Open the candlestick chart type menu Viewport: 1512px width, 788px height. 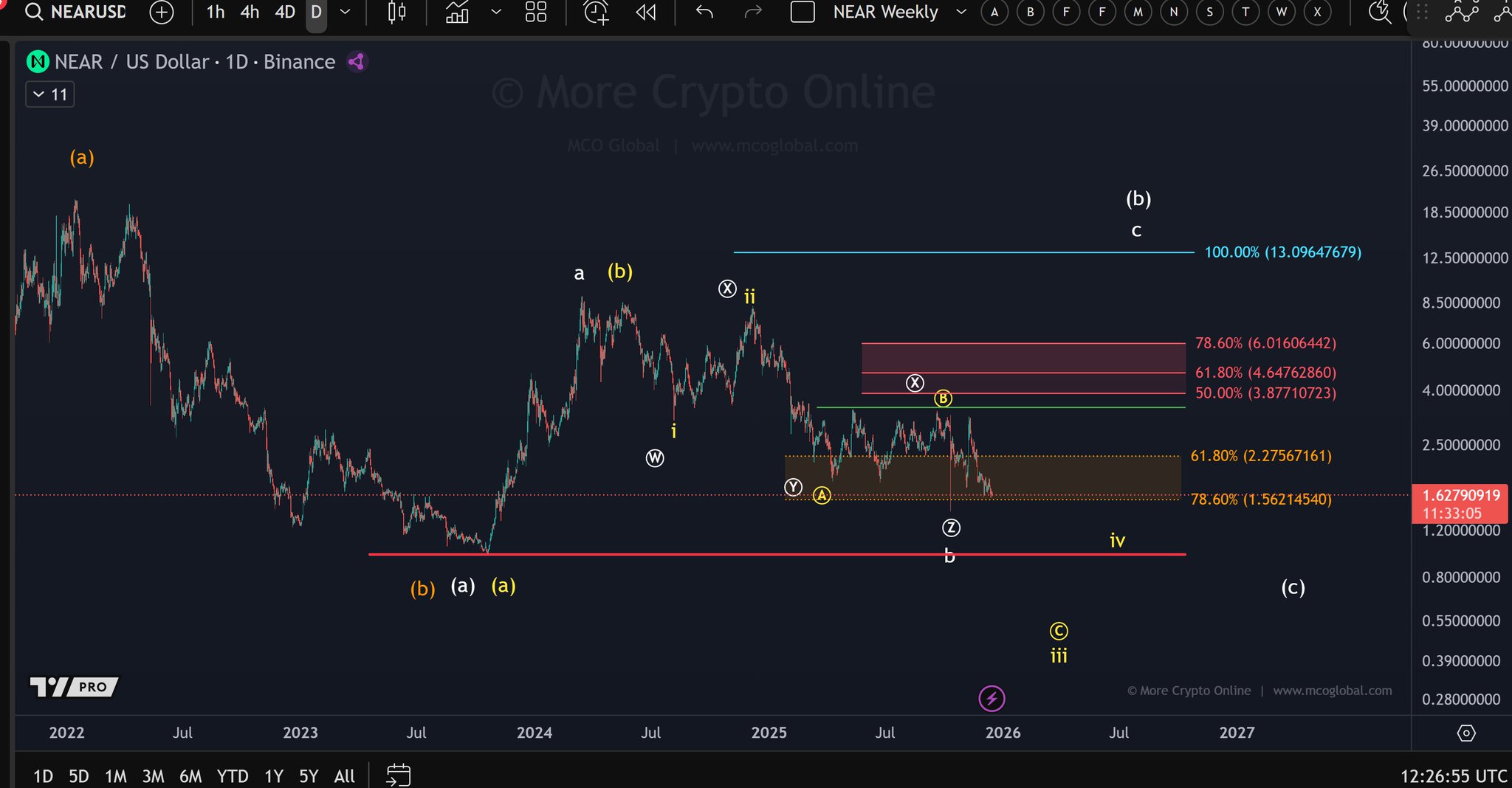[397, 13]
